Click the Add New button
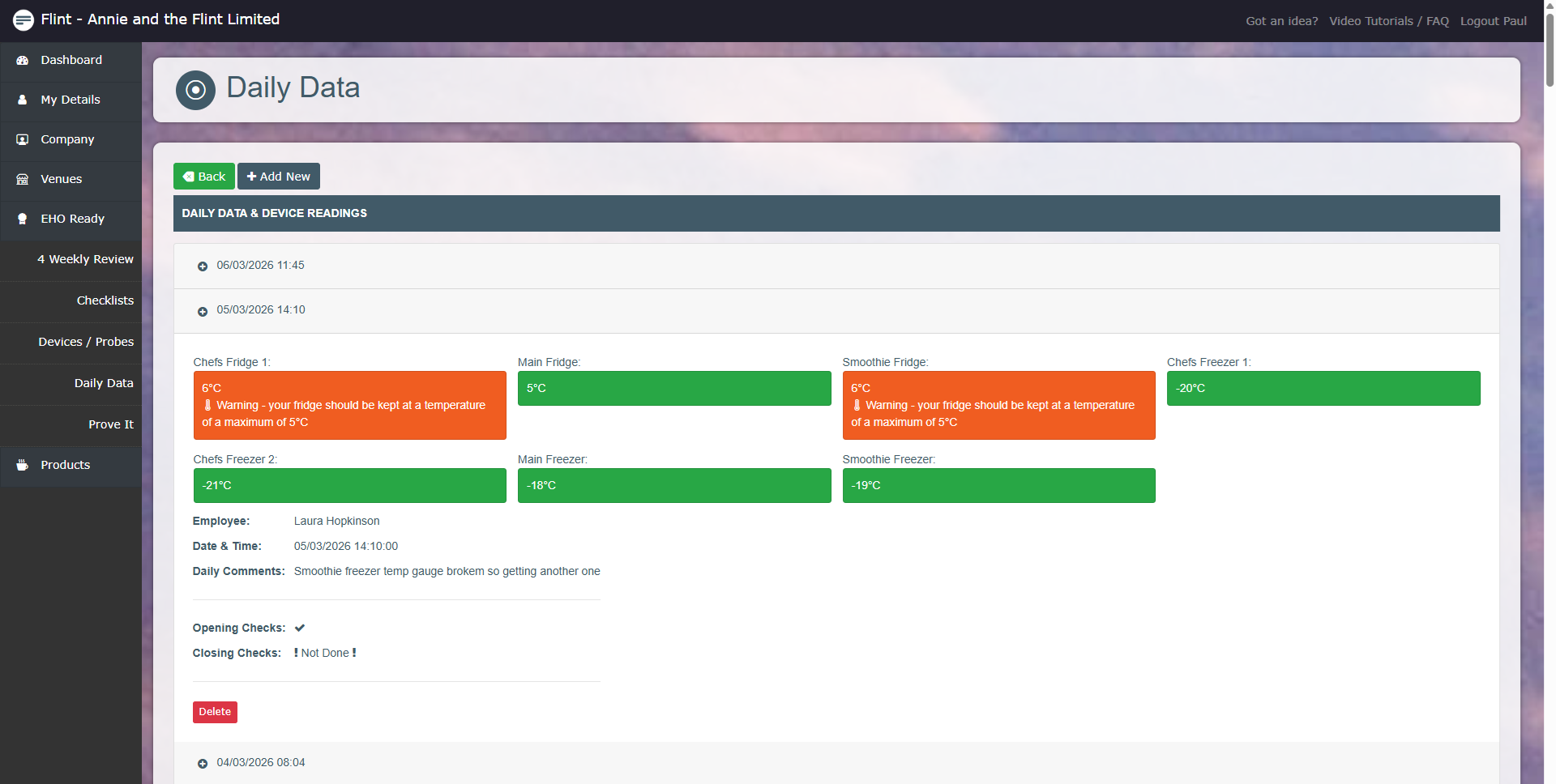The image size is (1556, 784). [278, 177]
